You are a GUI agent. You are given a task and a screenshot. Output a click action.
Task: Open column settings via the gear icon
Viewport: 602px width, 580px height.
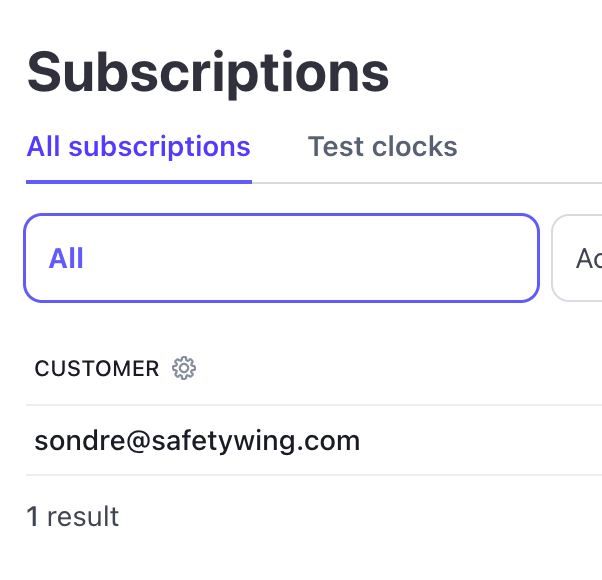click(184, 369)
